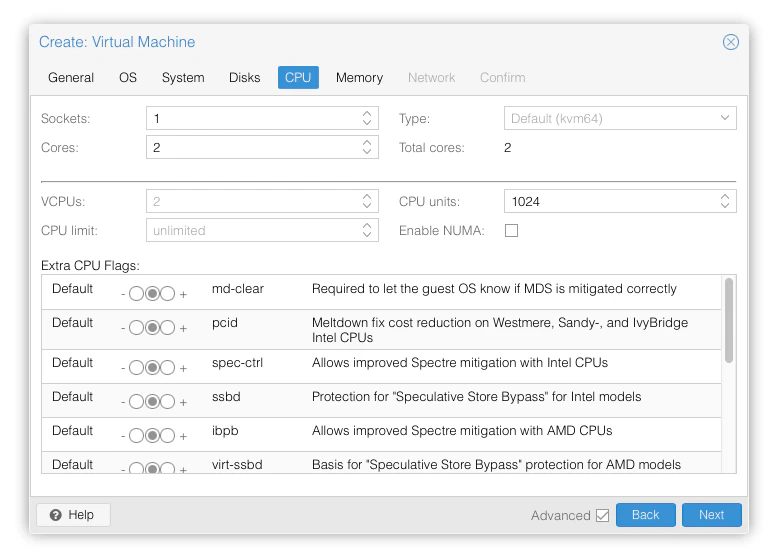The height and width of the screenshot is (560, 777).
Task: Toggle the Advanced checkbox
Action: [602, 515]
